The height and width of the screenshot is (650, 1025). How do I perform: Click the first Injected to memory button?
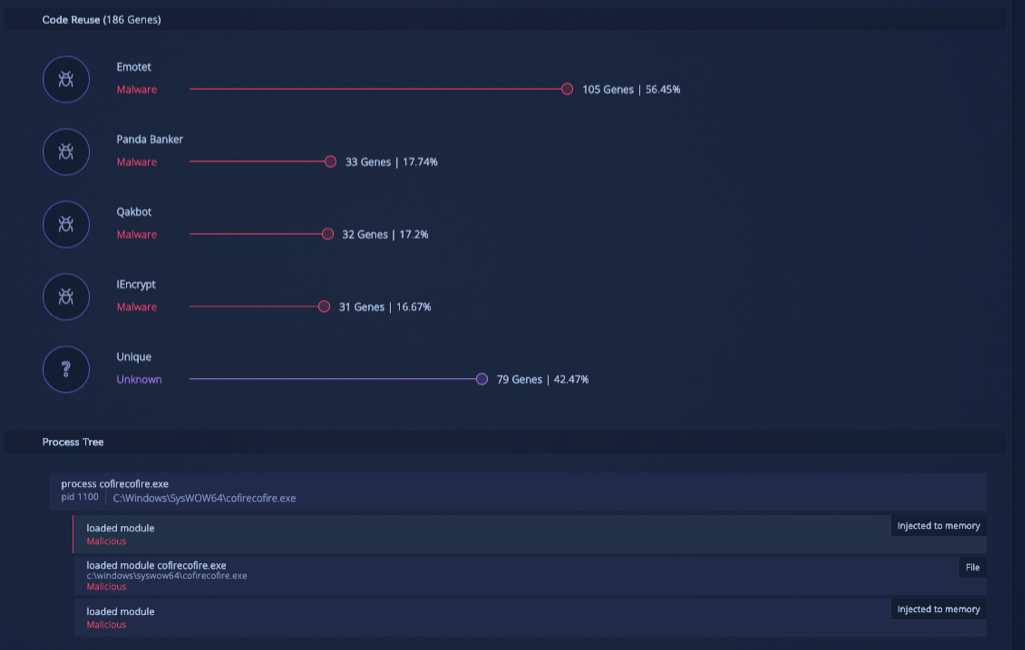click(937, 525)
